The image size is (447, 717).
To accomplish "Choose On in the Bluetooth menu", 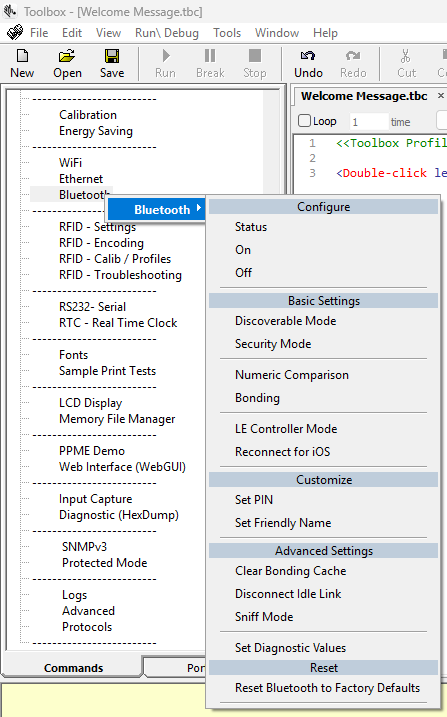I will coord(243,250).
